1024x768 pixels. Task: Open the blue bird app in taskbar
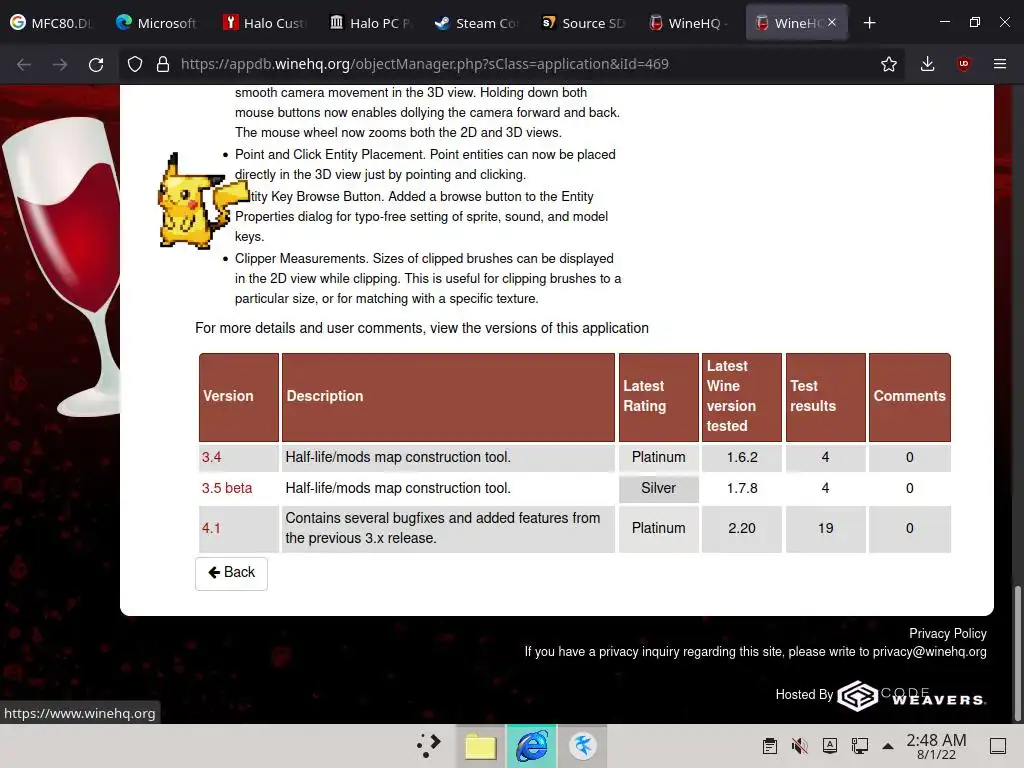583,746
